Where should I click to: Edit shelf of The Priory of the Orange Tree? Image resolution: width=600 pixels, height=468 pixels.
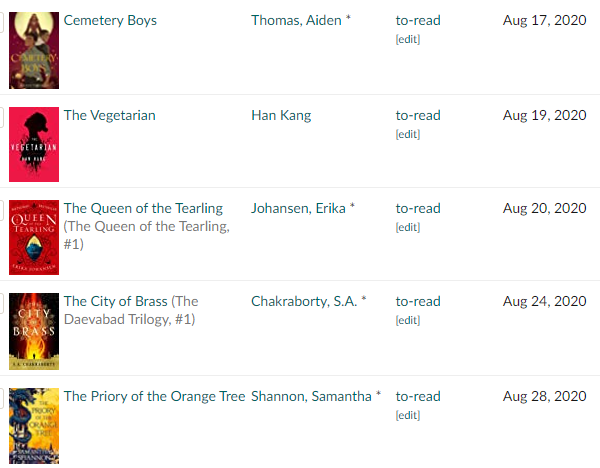(408, 415)
